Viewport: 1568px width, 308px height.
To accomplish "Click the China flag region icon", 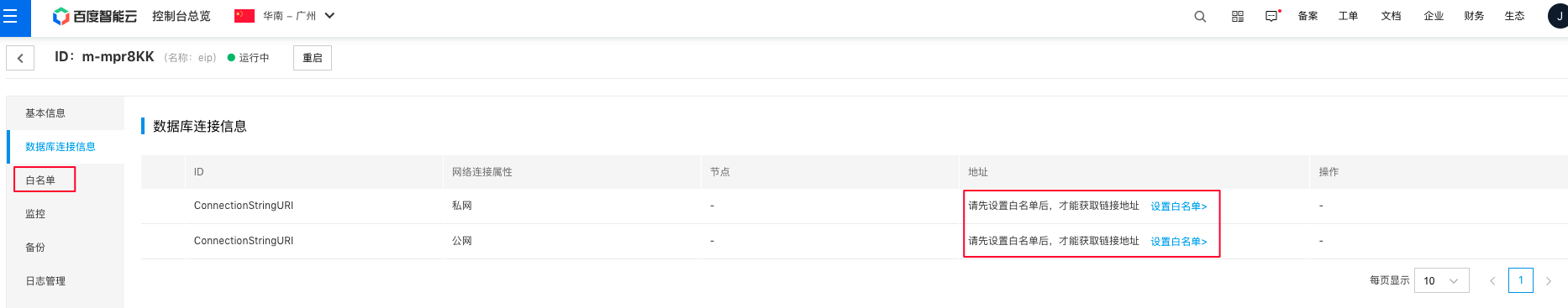I will click(x=245, y=16).
